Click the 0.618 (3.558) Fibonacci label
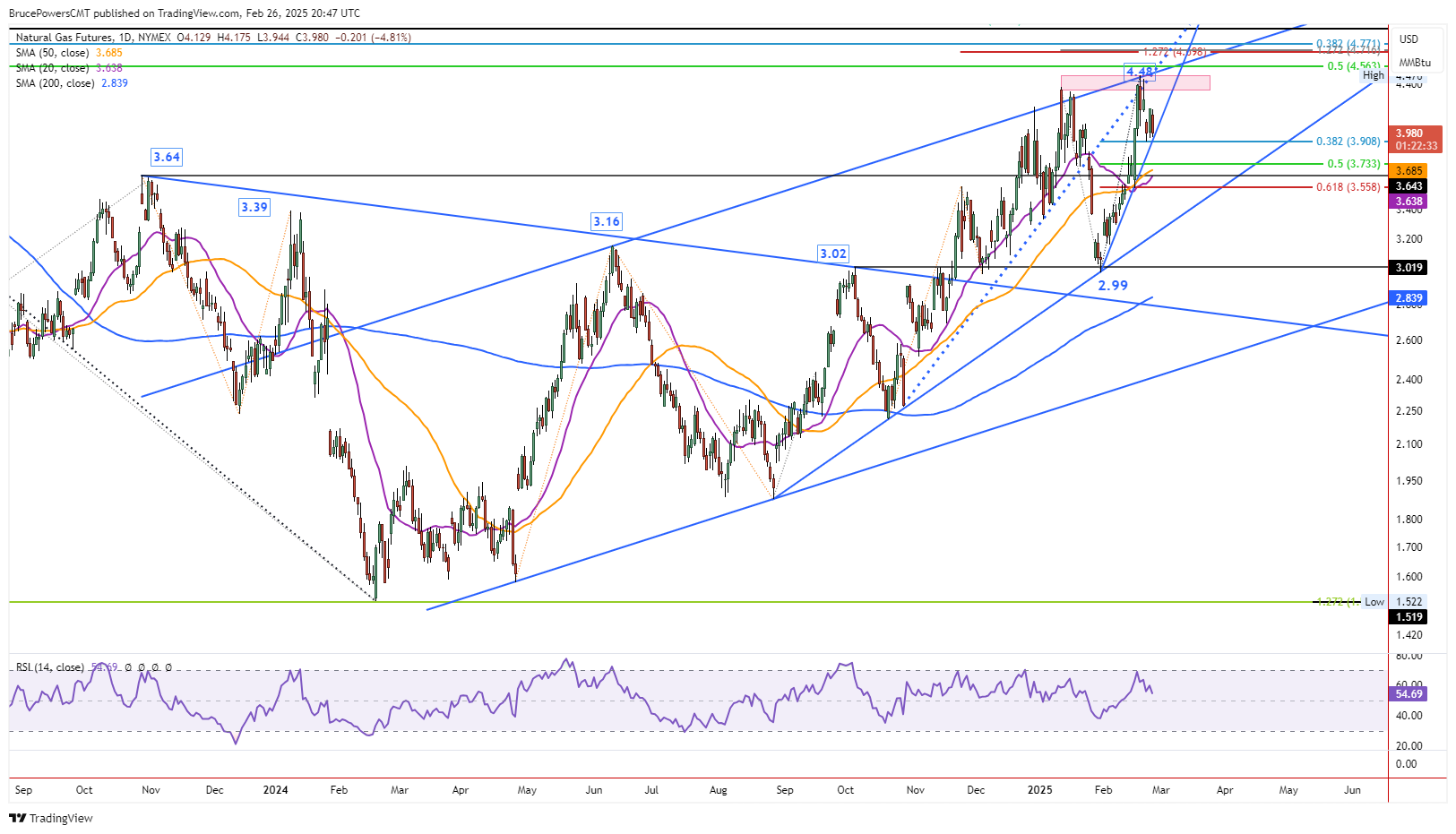Image resolution: width=1456 pixels, height=834 pixels. pos(1348,187)
